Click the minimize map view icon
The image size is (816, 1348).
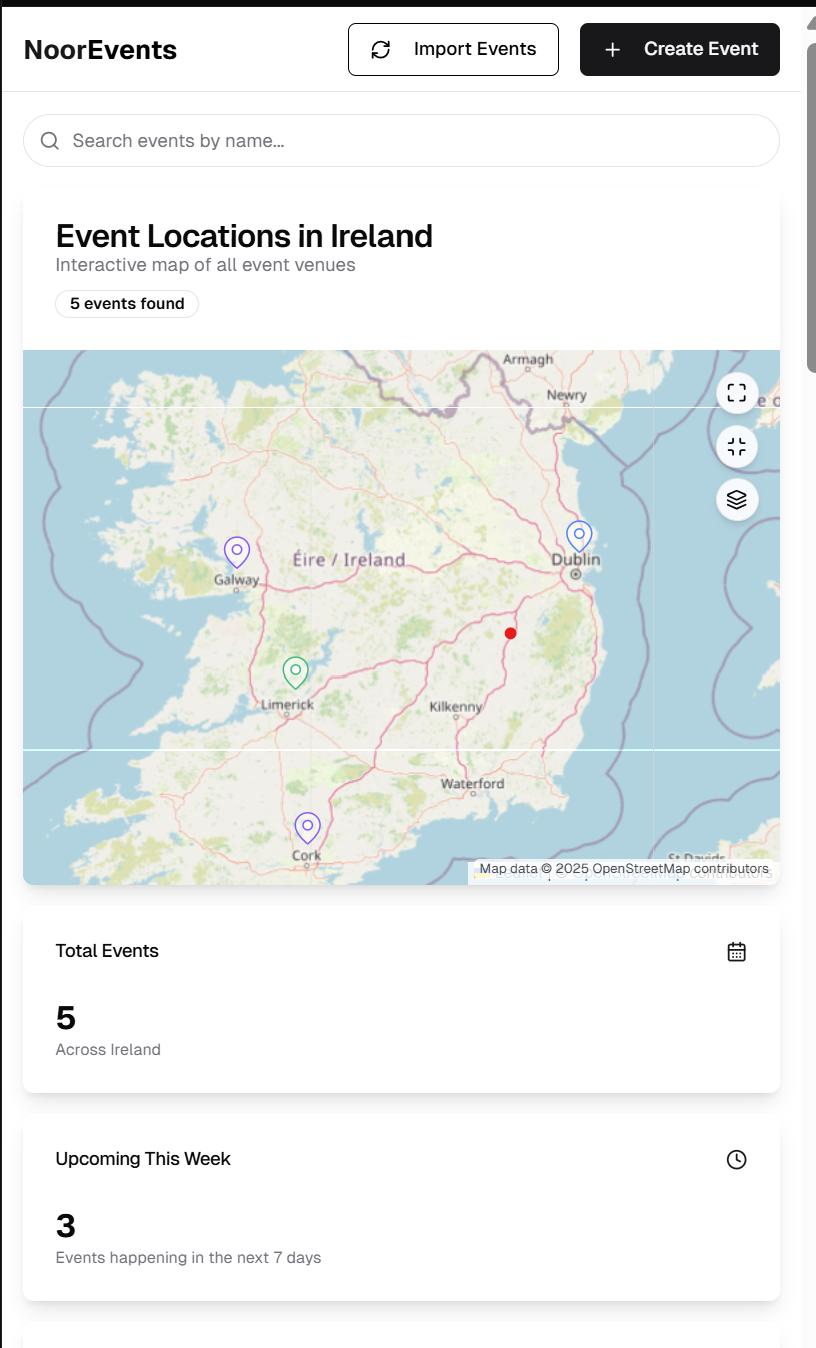pos(737,446)
